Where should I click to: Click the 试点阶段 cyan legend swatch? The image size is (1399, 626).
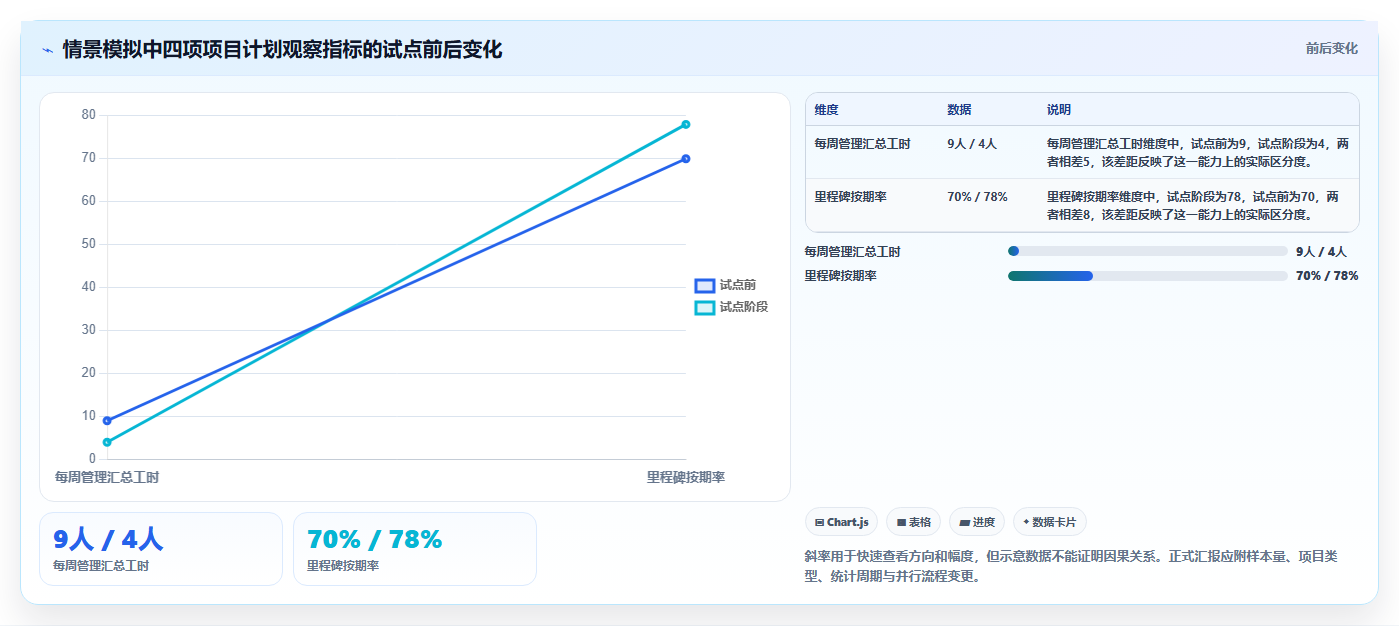pos(705,308)
